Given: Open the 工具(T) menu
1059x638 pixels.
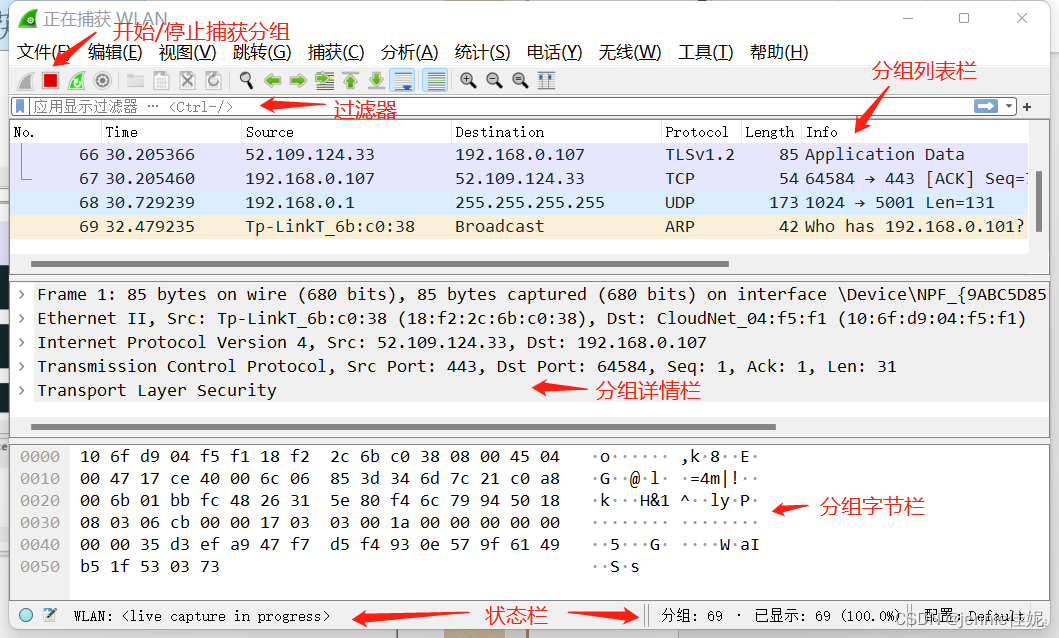Looking at the screenshot, I should [x=705, y=52].
